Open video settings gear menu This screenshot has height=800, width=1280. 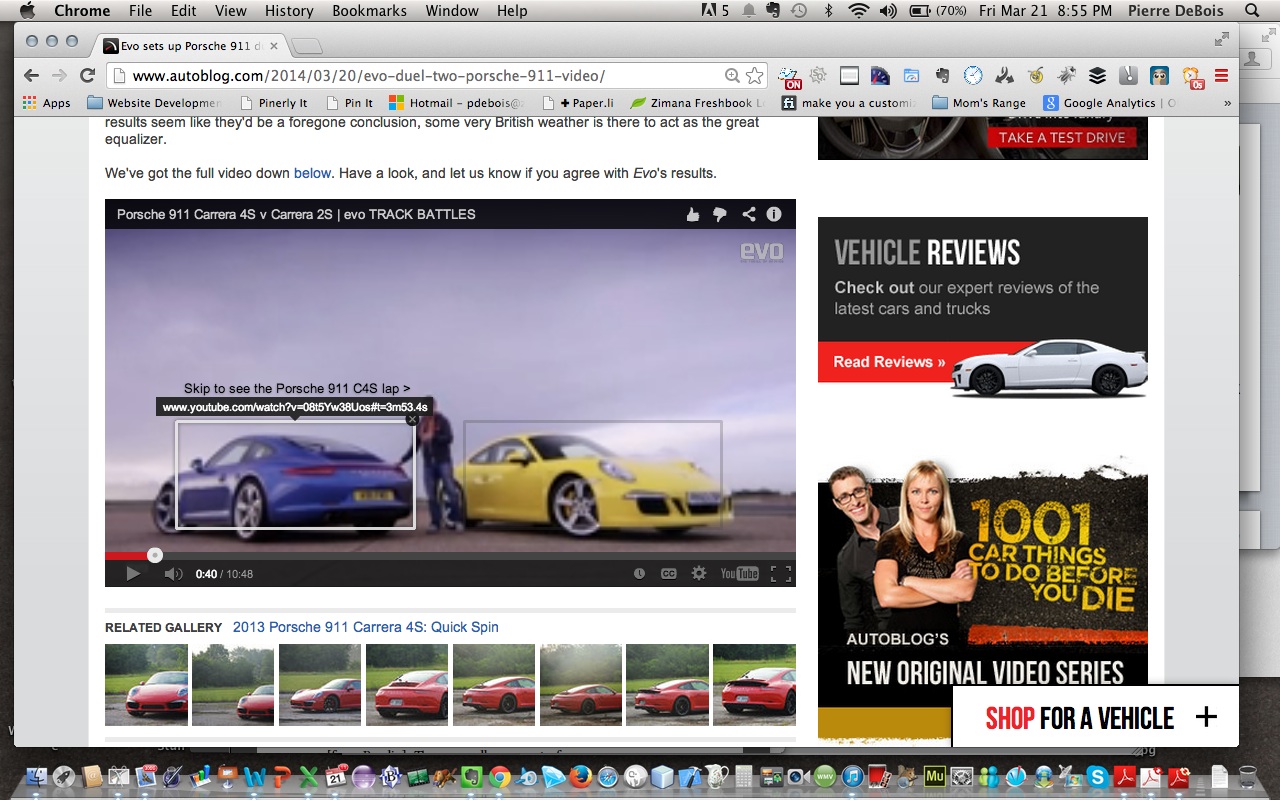click(x=699, y=574)
